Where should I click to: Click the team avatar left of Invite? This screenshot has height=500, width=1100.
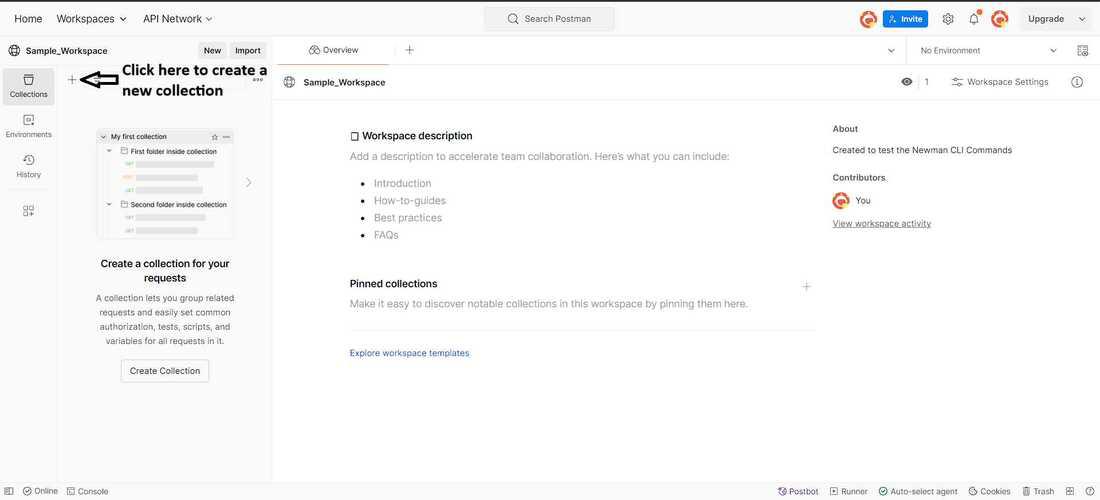click(868, 19)
